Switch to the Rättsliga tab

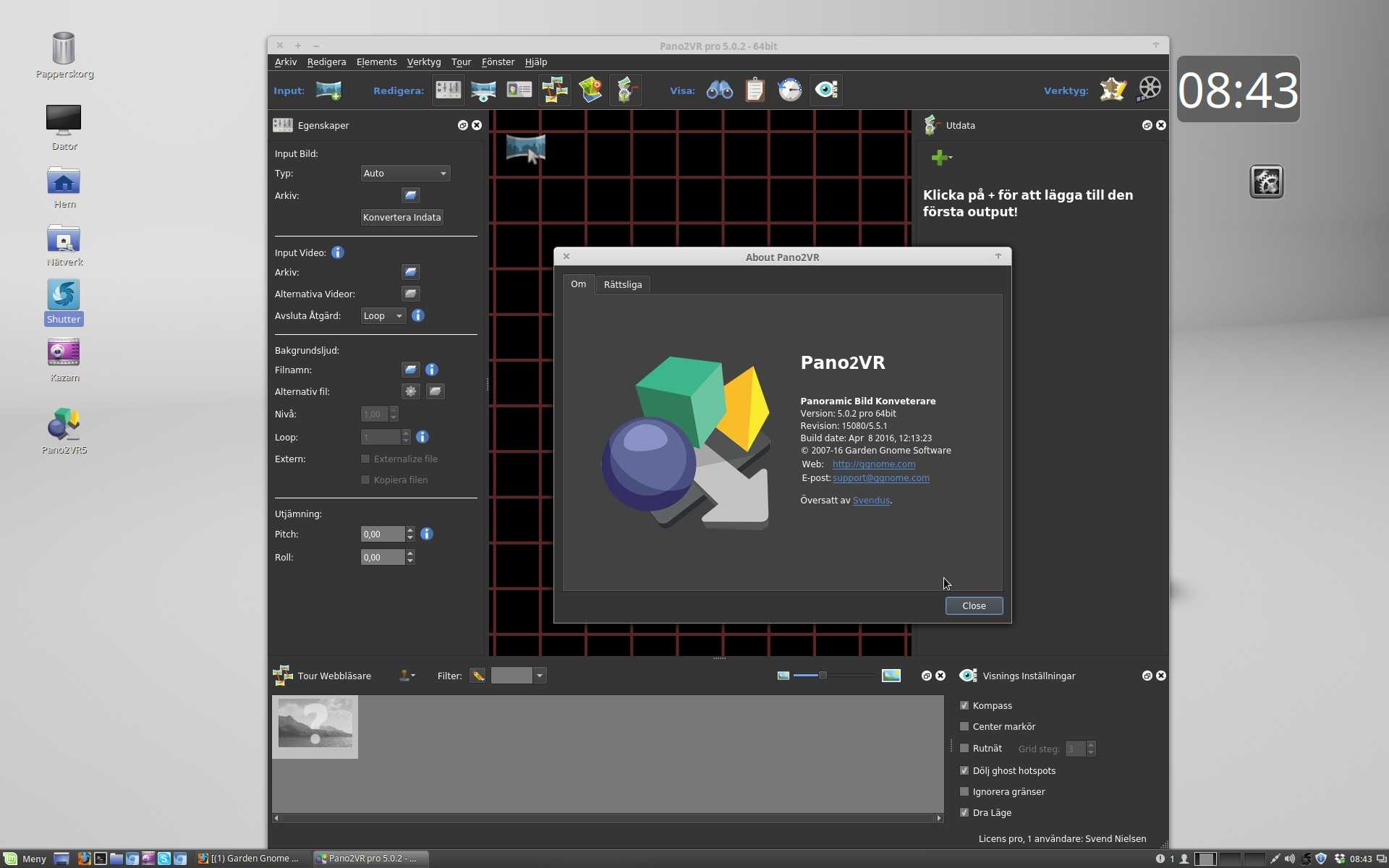623,284
